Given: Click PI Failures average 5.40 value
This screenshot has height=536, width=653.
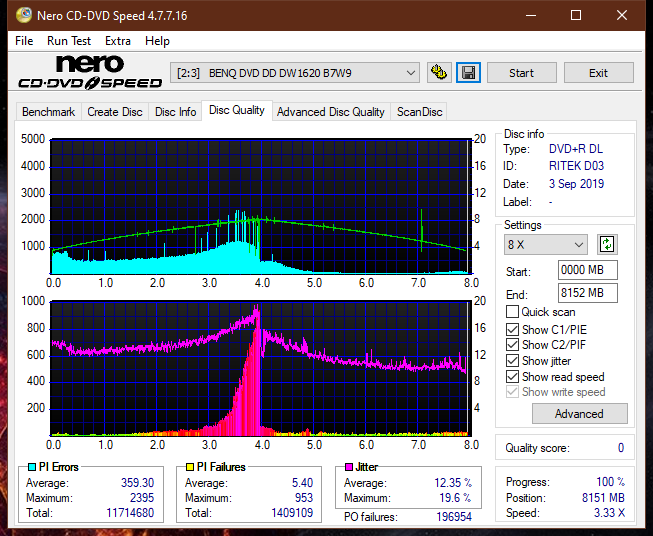Looking at the screenshot, I should 302,483.
